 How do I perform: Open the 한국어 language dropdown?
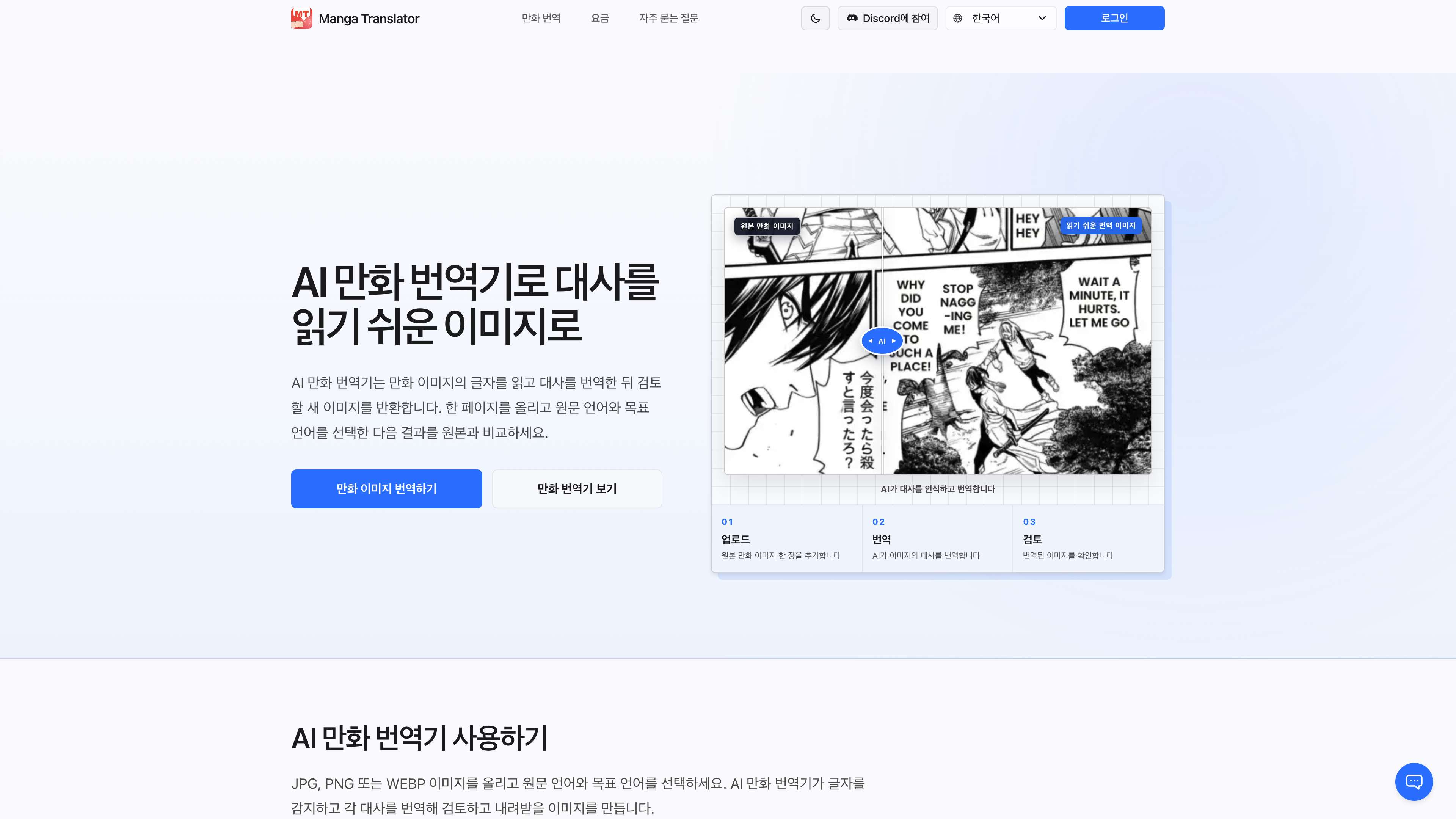[x=1001, y=18]
